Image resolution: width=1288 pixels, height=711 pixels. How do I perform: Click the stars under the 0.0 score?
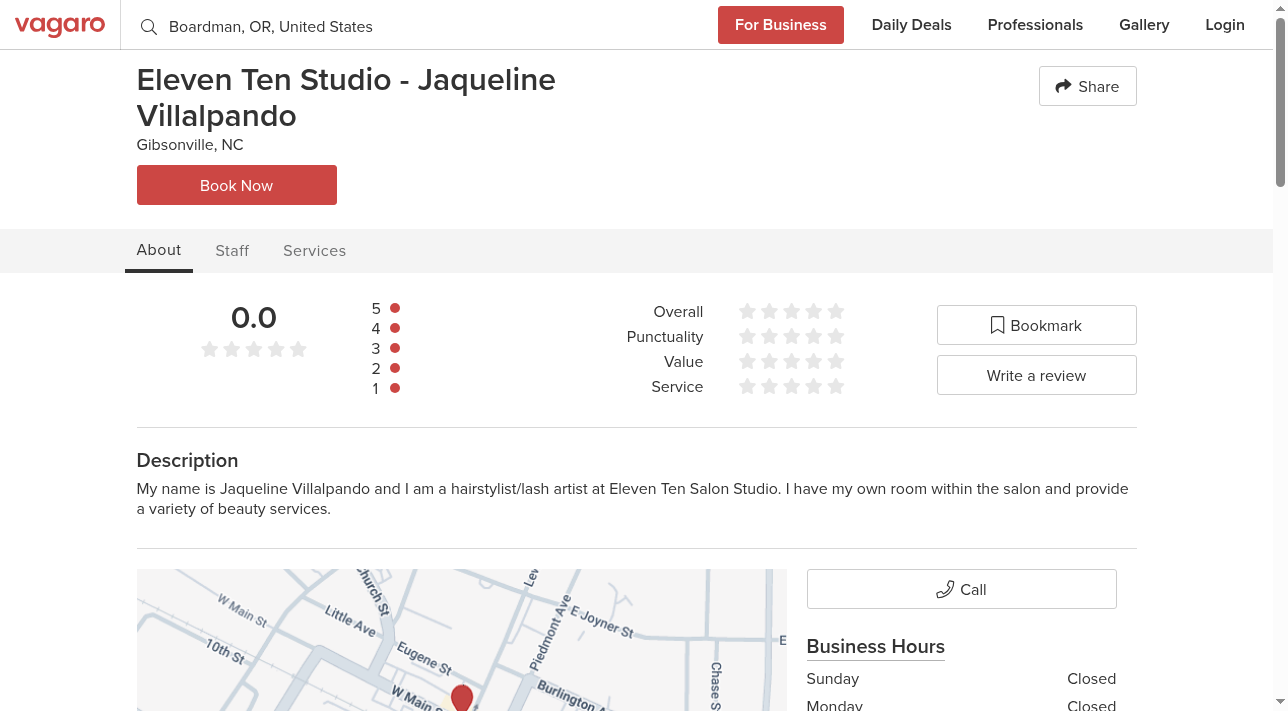click(254, 349)
